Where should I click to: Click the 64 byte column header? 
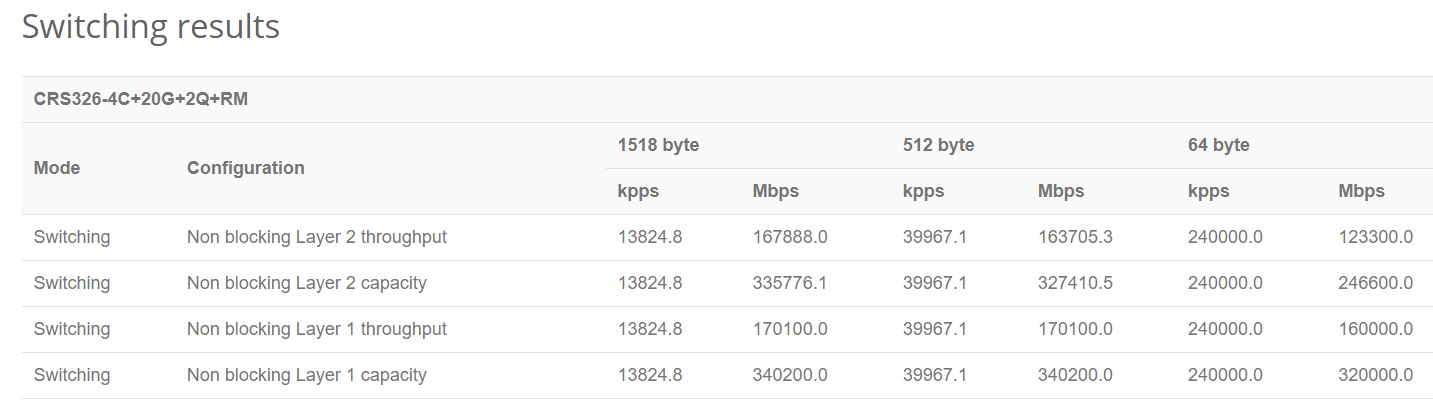1219,145
